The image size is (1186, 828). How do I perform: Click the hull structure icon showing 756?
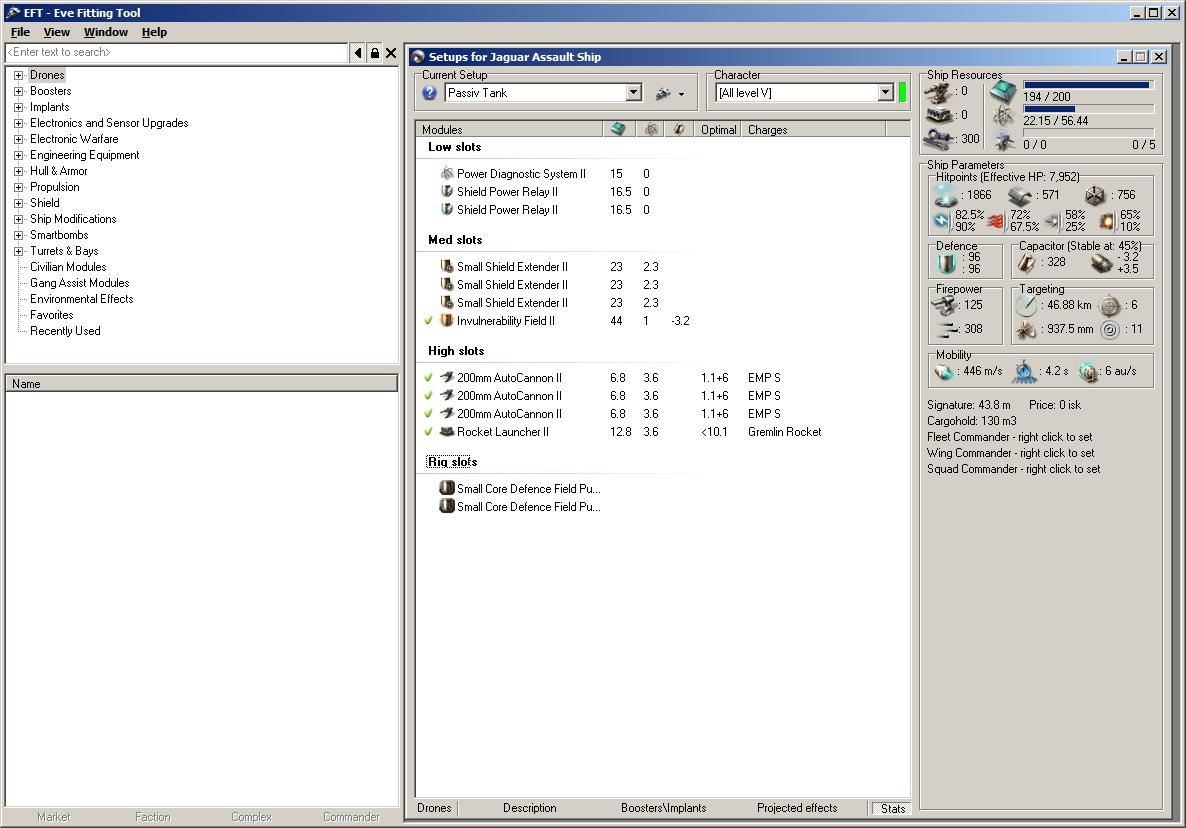click(x=1094, y=196)
